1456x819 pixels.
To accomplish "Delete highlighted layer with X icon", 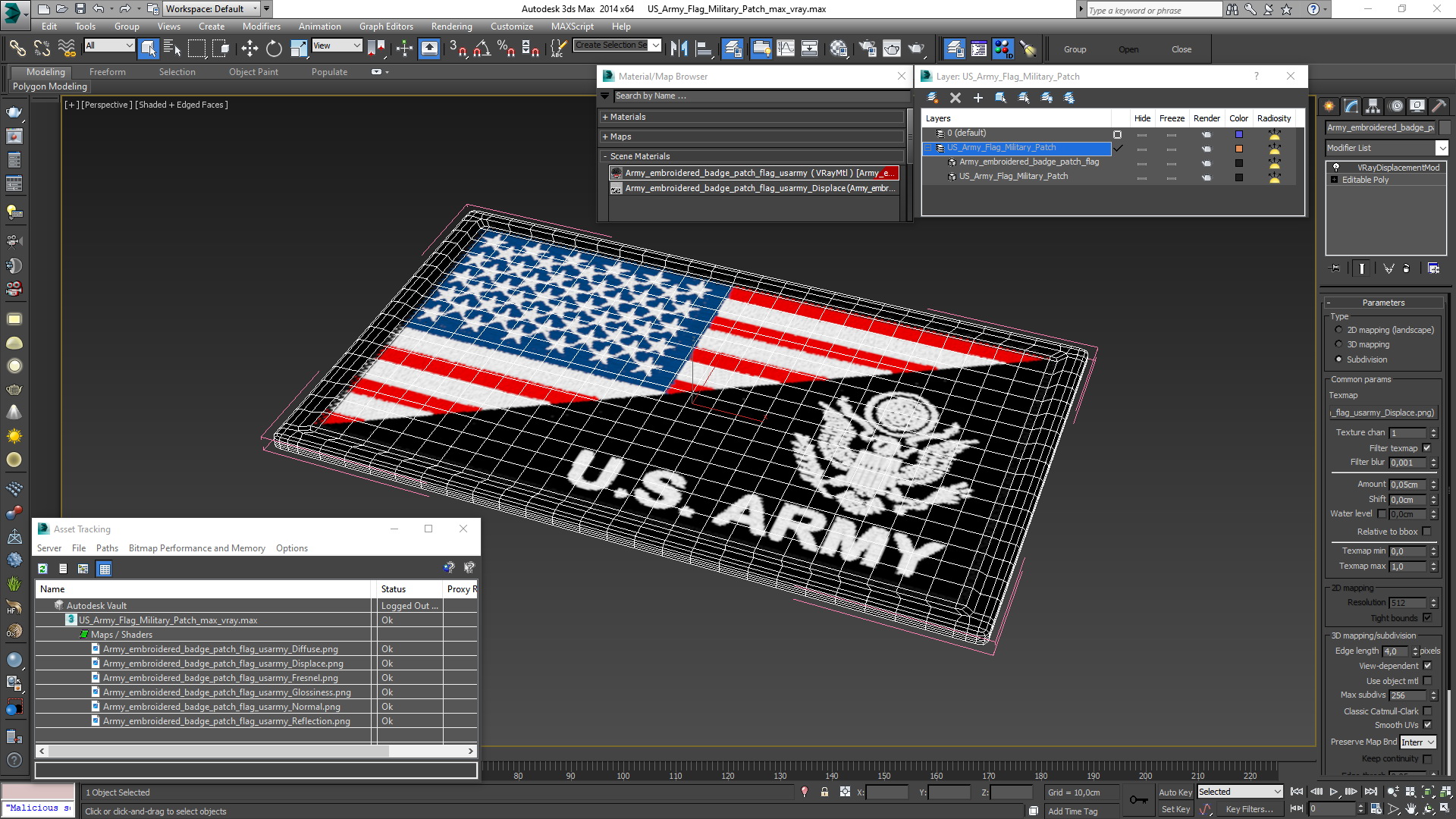I will (955, 98).
